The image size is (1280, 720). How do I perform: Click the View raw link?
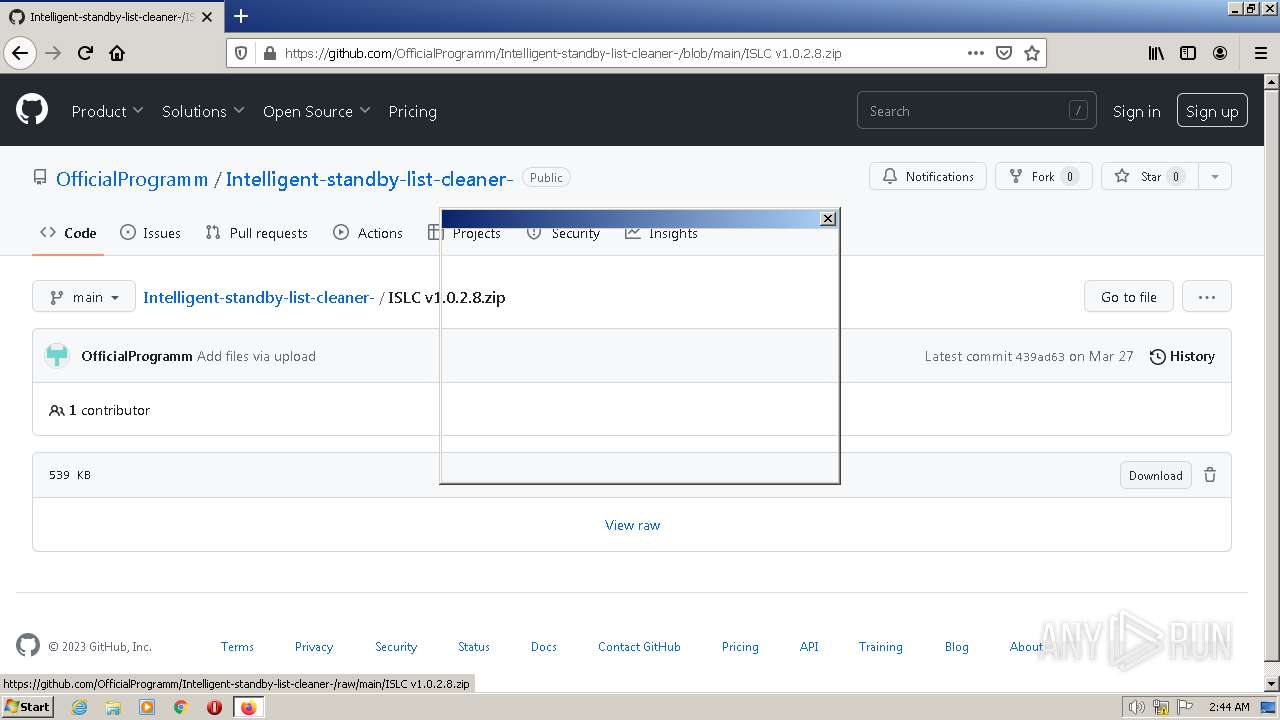632,525
